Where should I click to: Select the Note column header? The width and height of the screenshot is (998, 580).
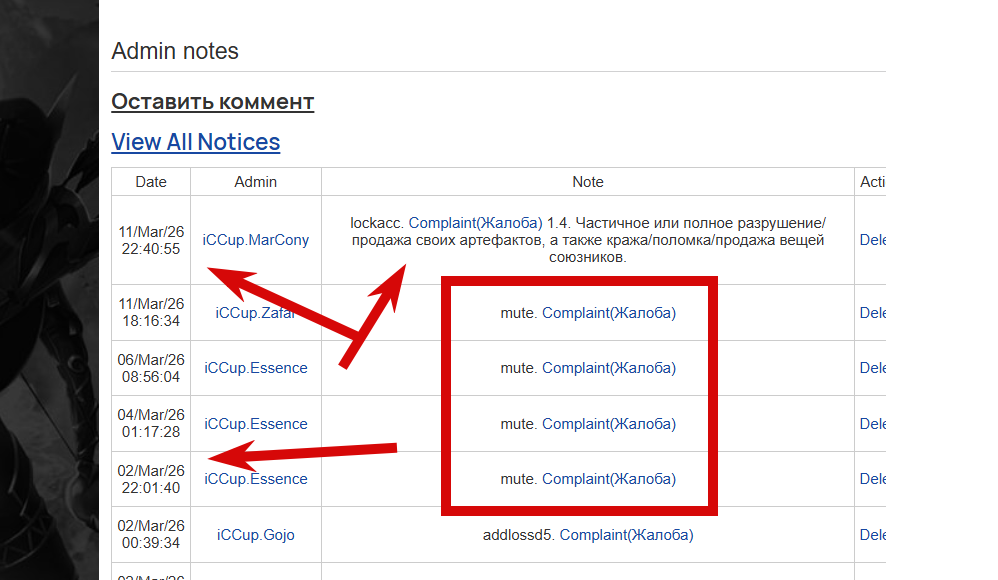[x=587, y=182]
